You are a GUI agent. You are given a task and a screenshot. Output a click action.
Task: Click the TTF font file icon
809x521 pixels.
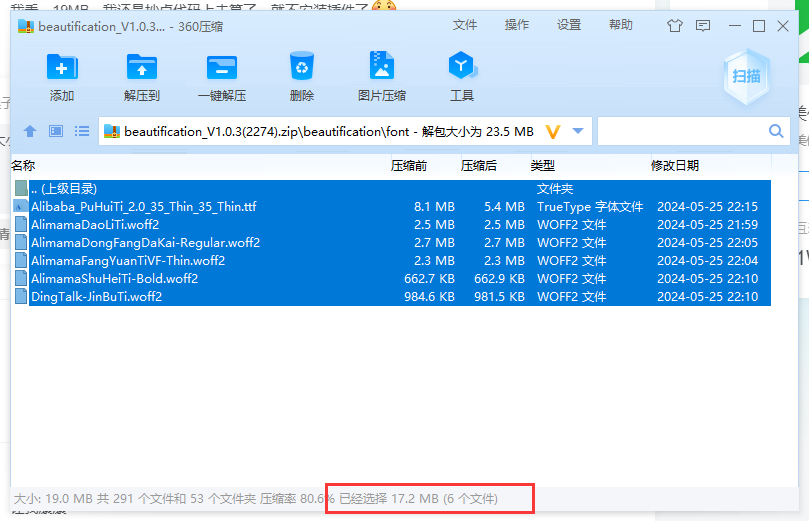point(21,206)
